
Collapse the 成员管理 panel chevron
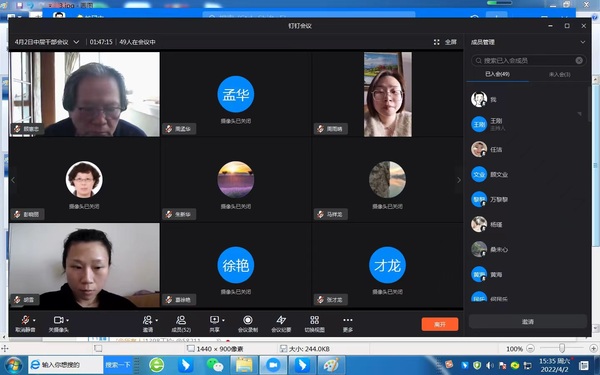pos(582,42)
